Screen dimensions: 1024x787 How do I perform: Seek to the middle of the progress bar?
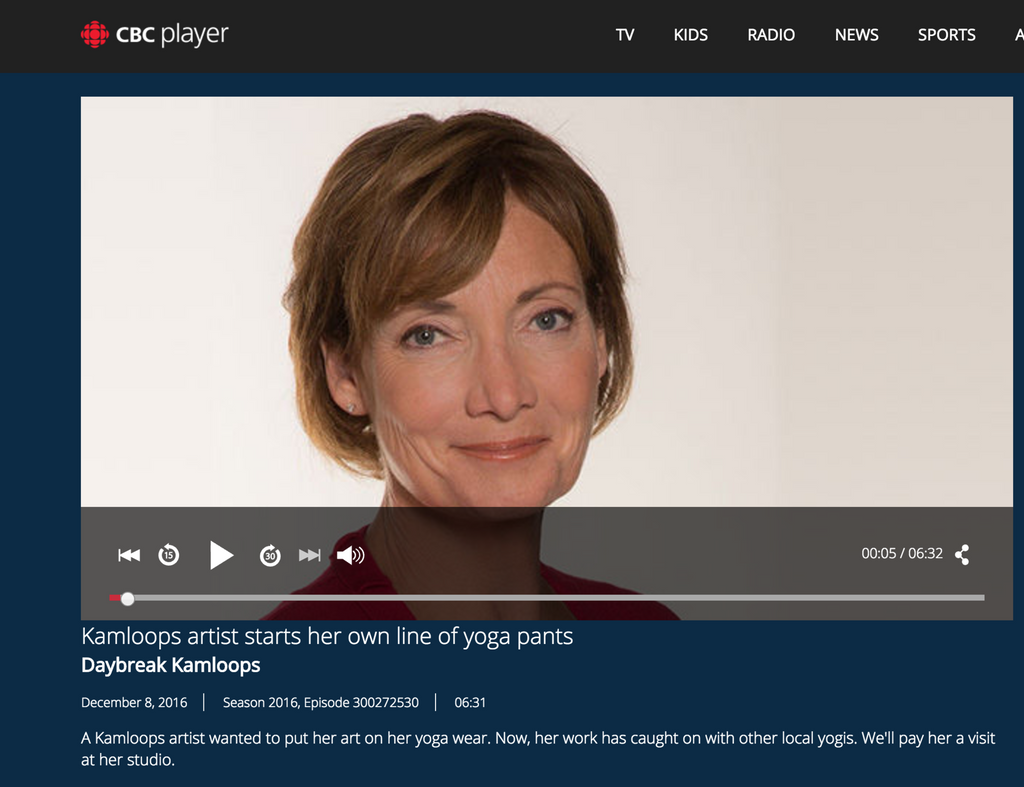(x=547, y=598)
